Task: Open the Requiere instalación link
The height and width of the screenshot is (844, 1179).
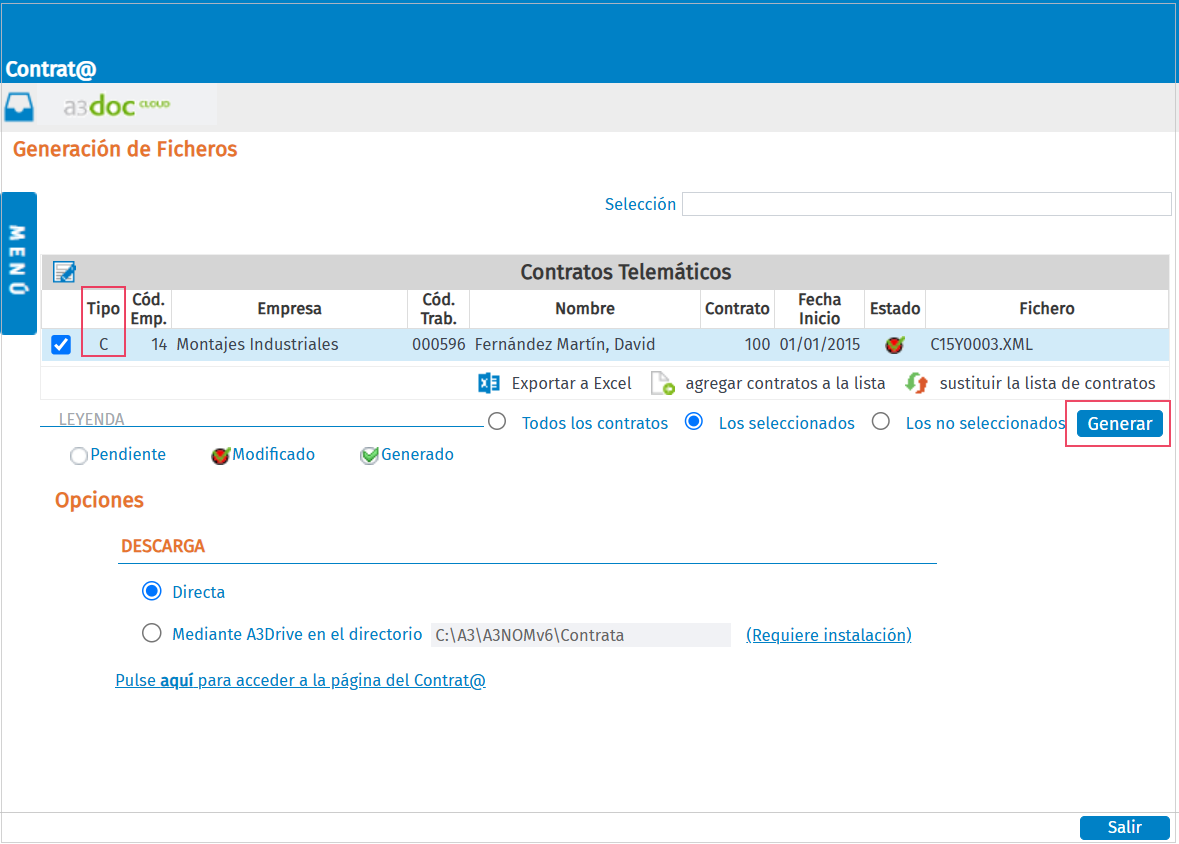Action: click(829, 635)
